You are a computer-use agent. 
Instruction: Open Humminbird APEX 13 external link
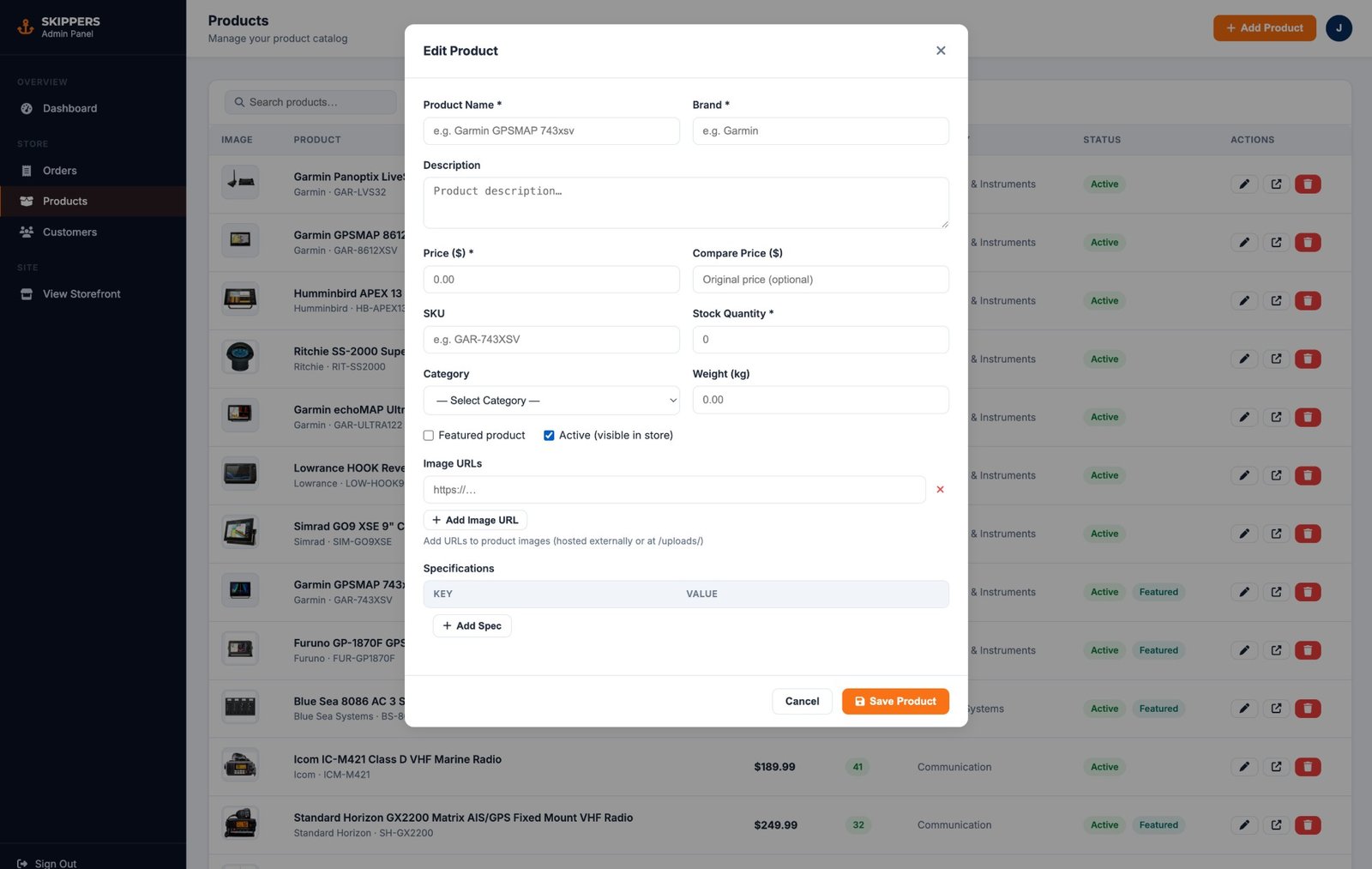[x=1276, y=301]
